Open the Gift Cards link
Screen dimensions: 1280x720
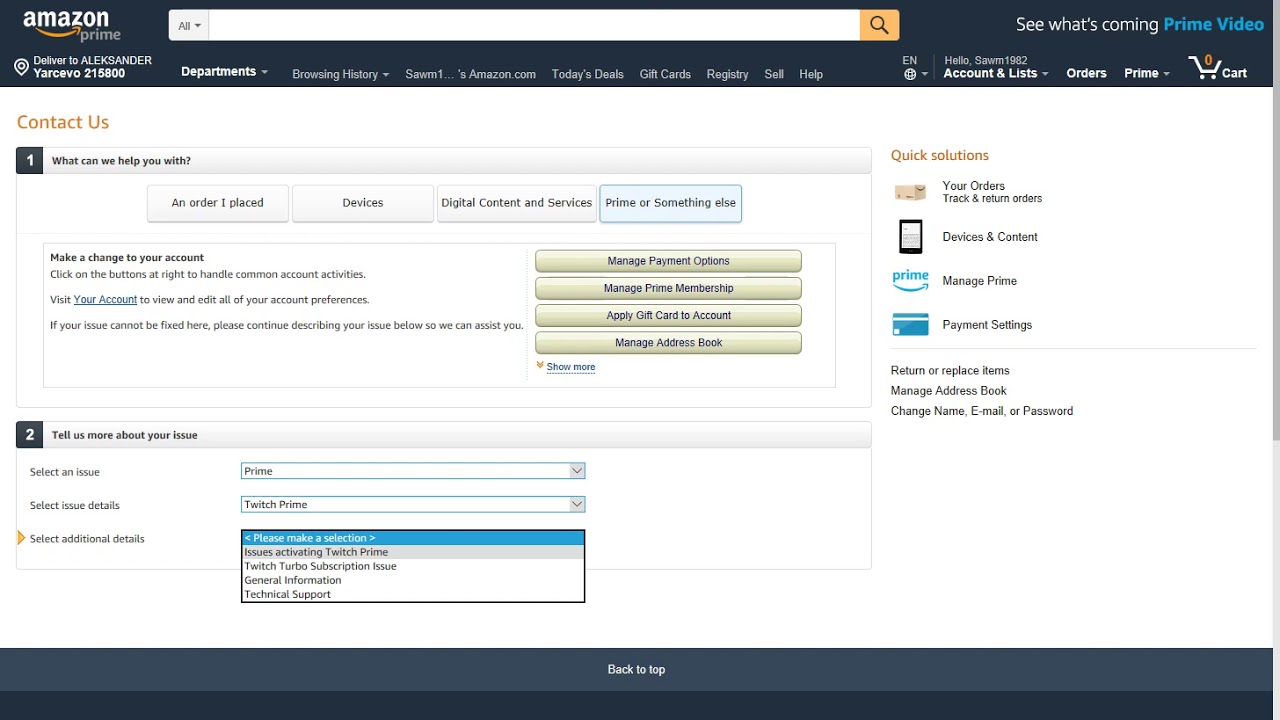click(x=665, y=74)
